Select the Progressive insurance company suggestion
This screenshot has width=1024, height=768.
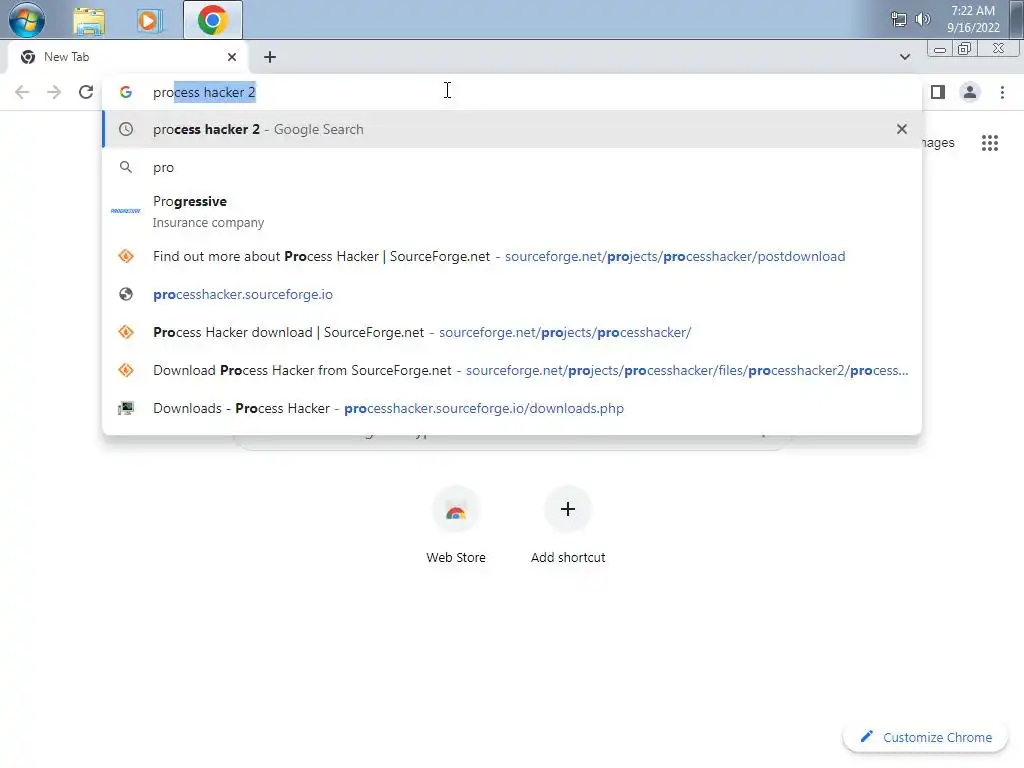511,211
